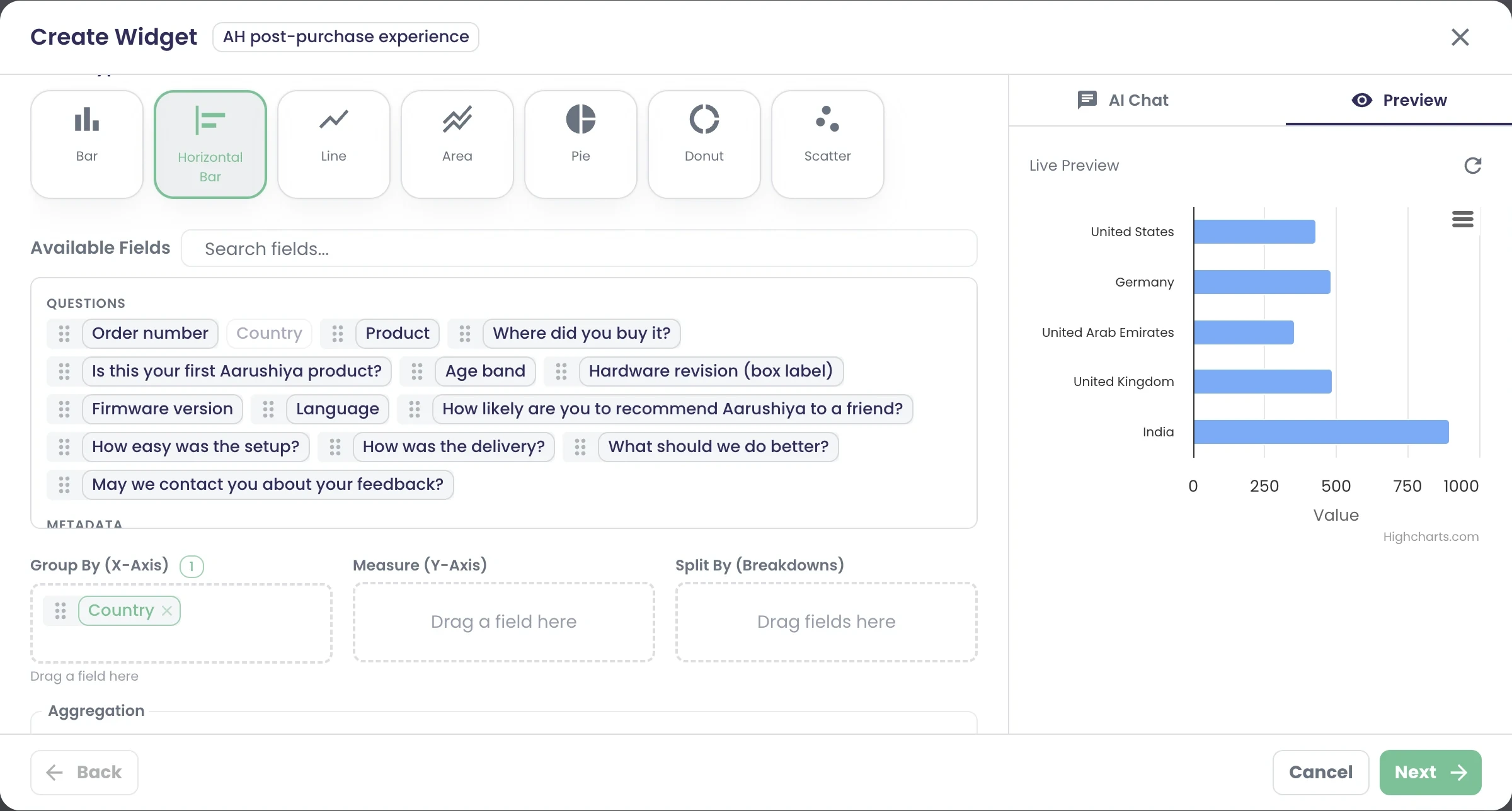
Task: Choose the Line chart type
Action: tap(333, 144)
